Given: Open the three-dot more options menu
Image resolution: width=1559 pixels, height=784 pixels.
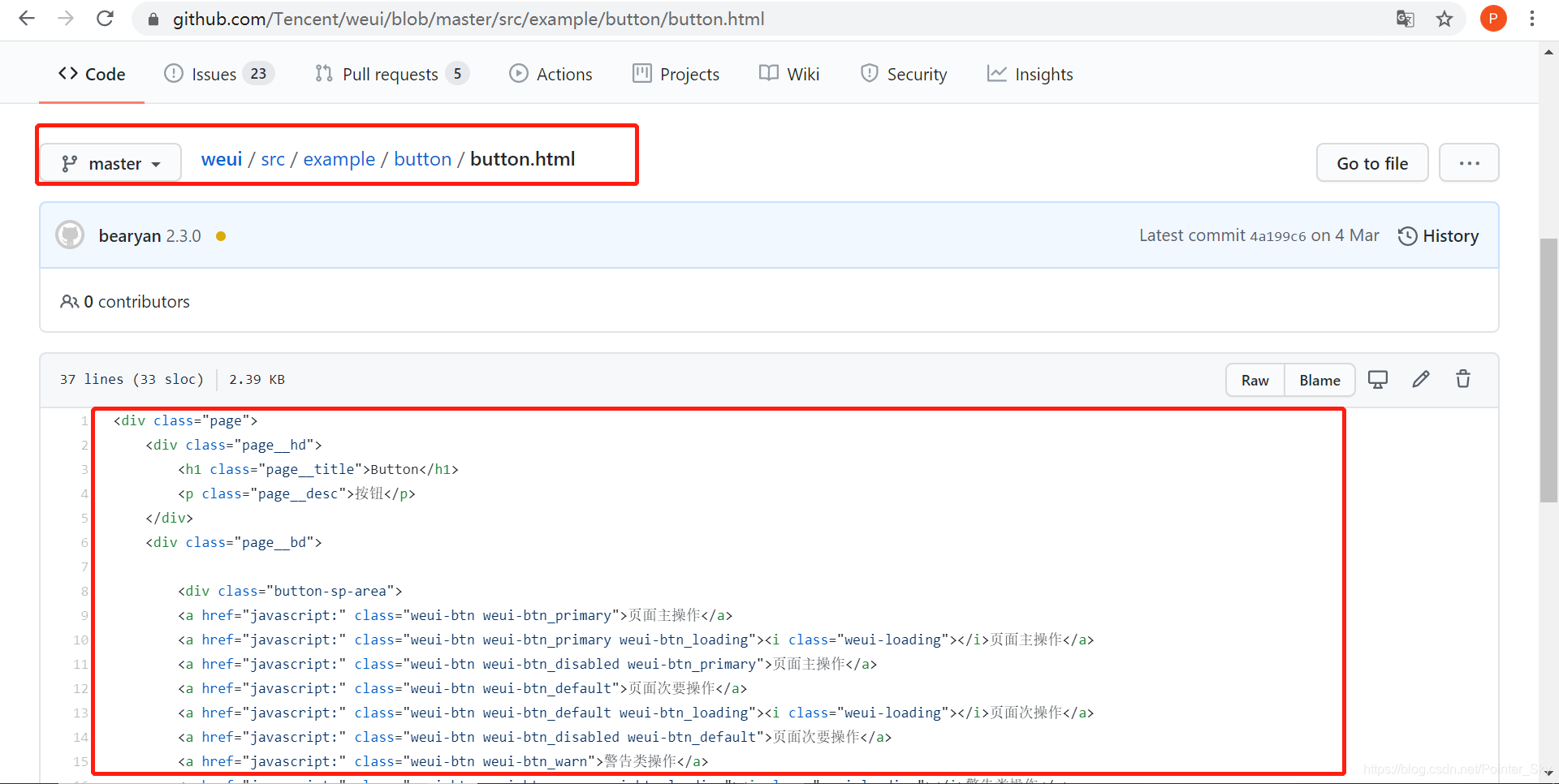Looking at the screenshot, I should (x=1469, y=163).
